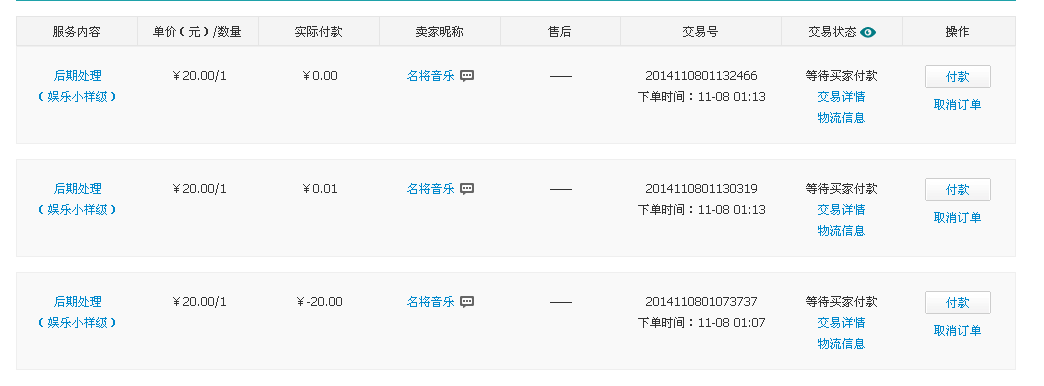Open 物流信息 for the ¥-20.00 order

pyautogui.click(x=841, y=344)
